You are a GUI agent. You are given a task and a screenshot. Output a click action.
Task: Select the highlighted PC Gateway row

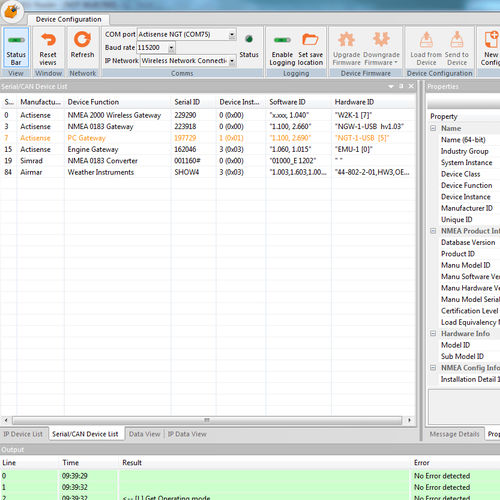(208, 138)
